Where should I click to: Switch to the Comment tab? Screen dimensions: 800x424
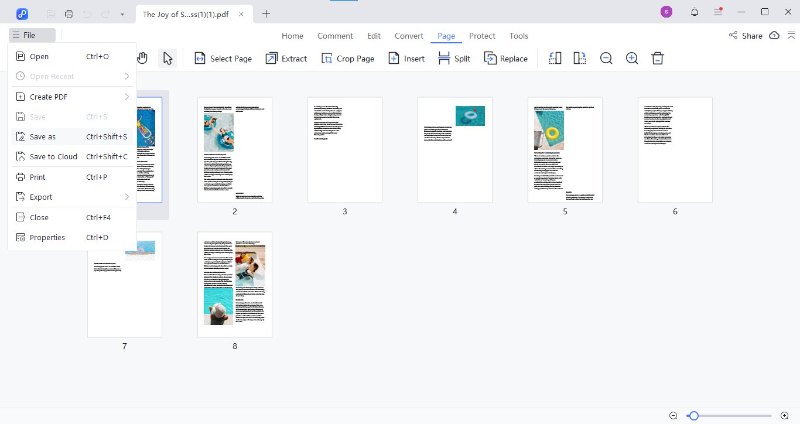point(335,36)
